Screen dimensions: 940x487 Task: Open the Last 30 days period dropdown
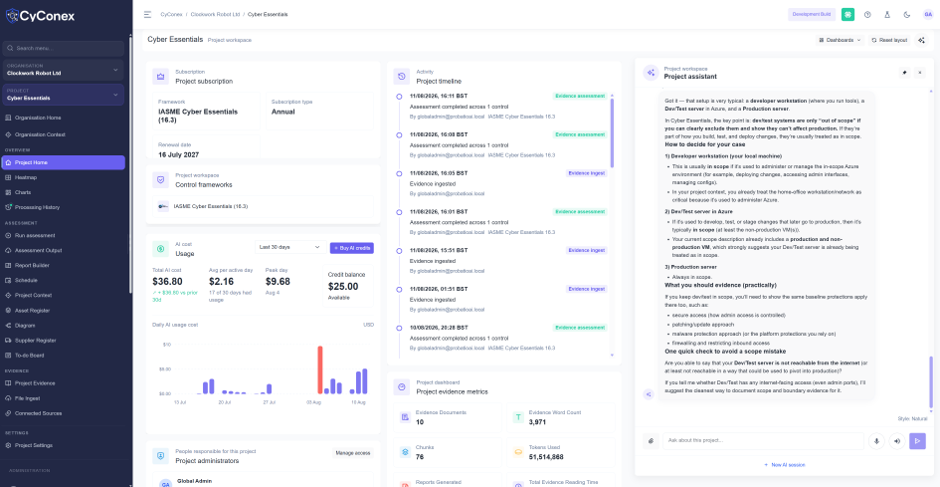pyautogui.click(x=291, y=247)
